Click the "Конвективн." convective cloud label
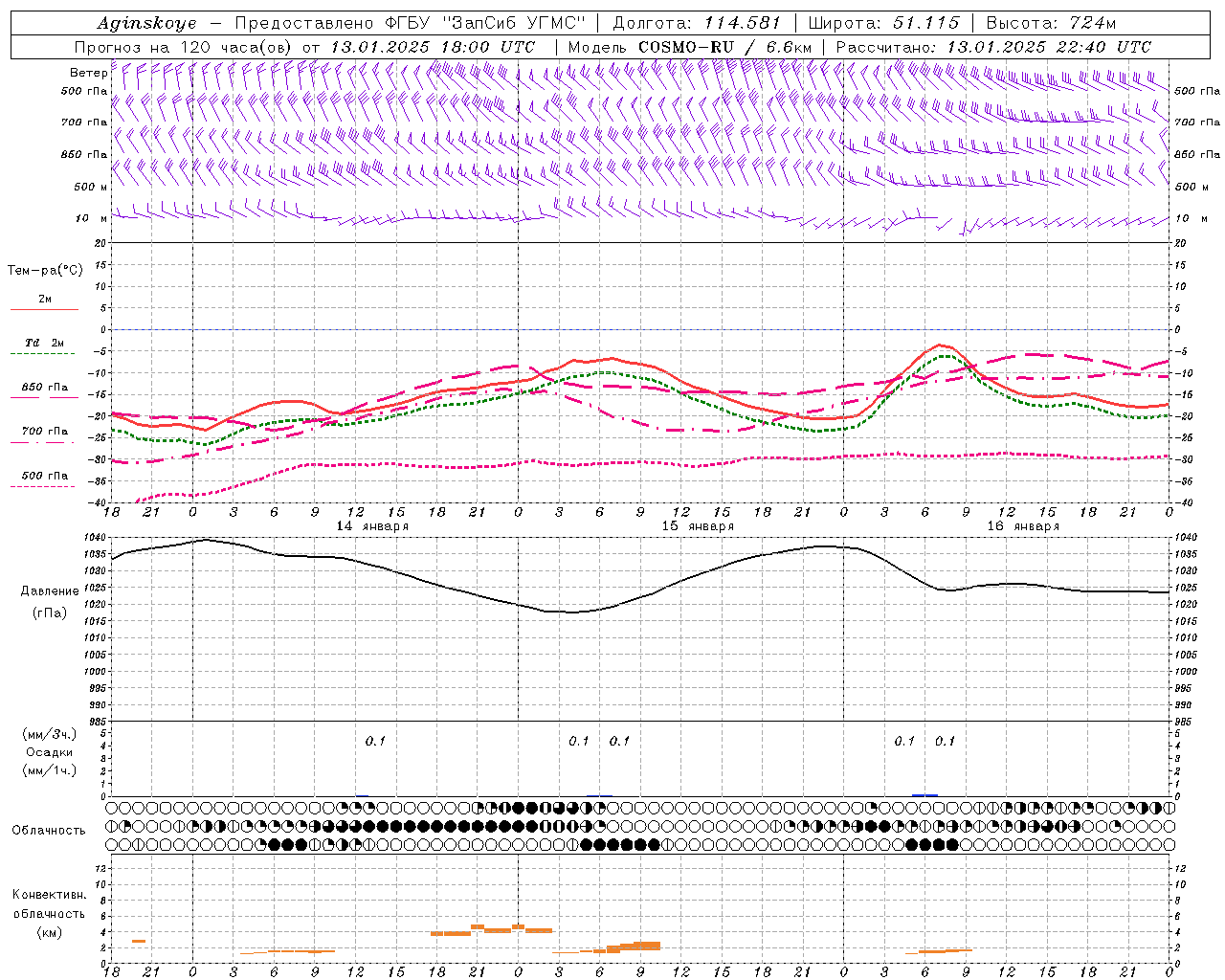Screen dimensions: 1225x980 click(x=49, y=895)
